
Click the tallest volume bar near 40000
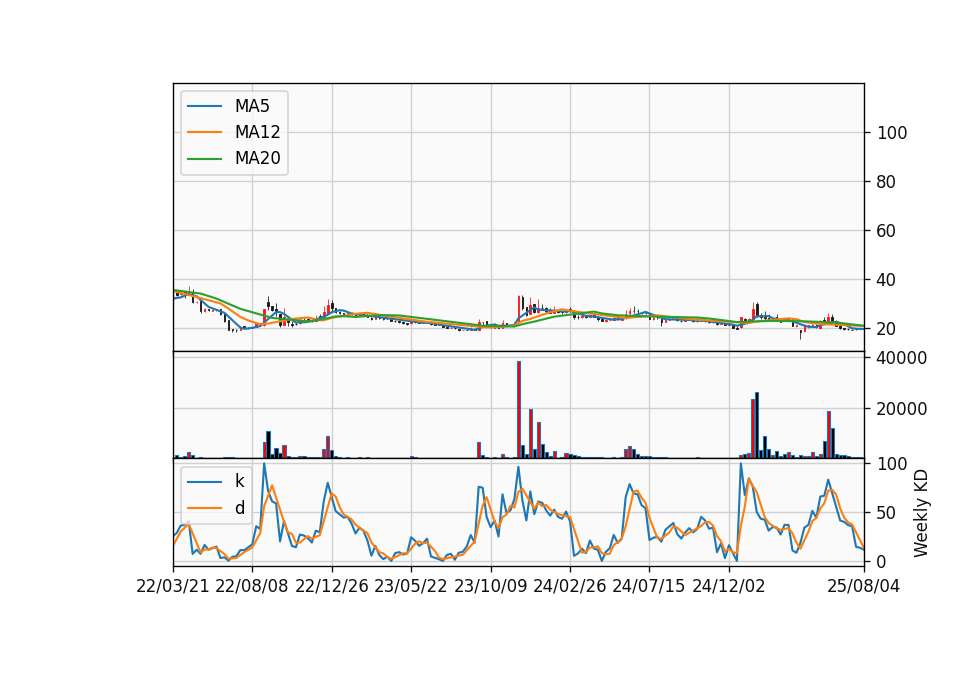(519, 410)
